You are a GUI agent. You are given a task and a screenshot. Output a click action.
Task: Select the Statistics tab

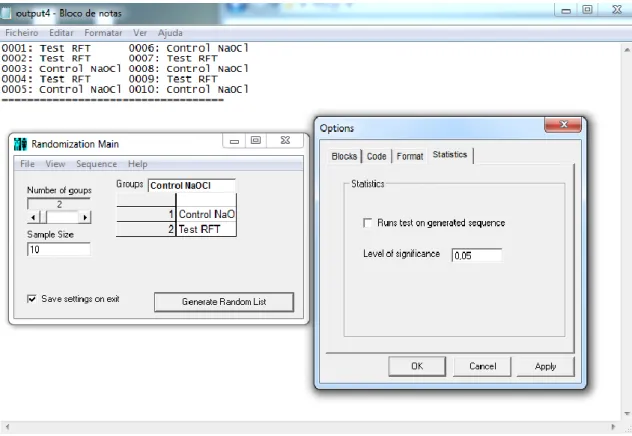click(450, 155)
